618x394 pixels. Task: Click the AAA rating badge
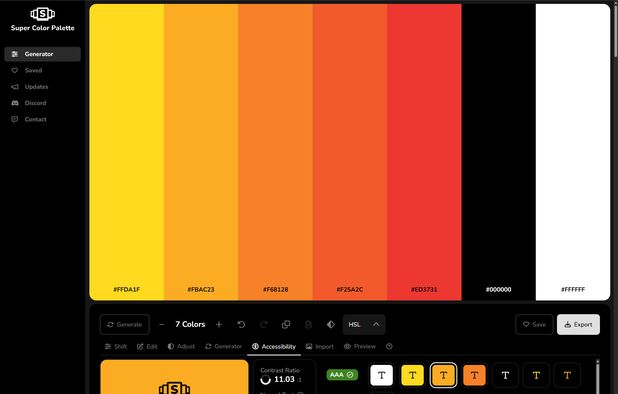point(342,375)
